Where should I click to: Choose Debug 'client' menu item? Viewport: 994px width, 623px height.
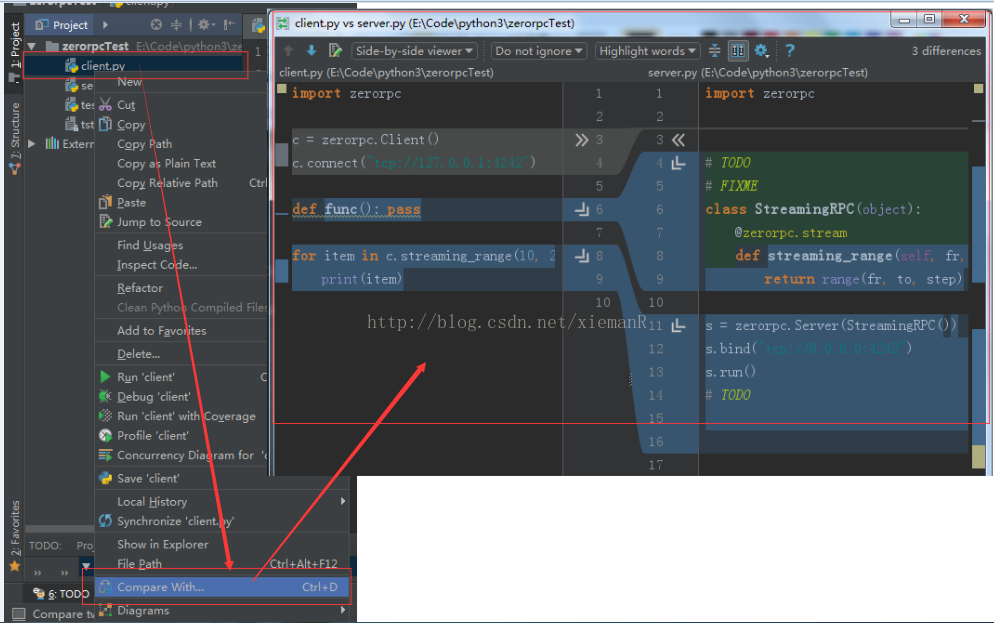point(181,397)
